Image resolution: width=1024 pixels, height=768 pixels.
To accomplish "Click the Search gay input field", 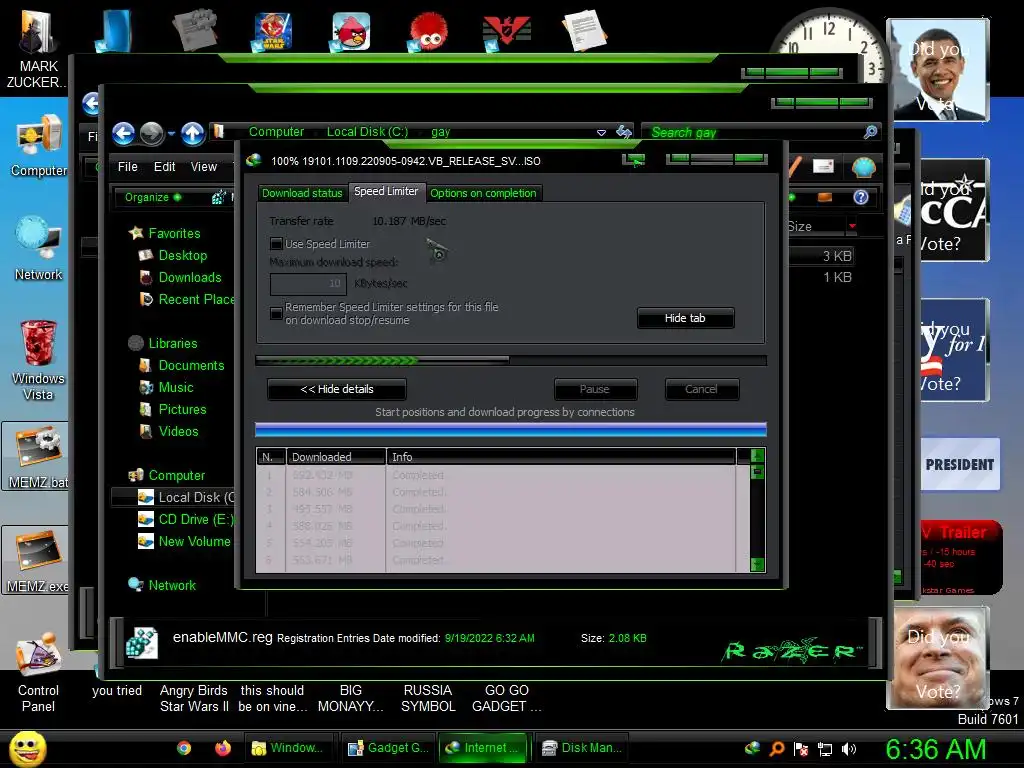I will [752, 133].
